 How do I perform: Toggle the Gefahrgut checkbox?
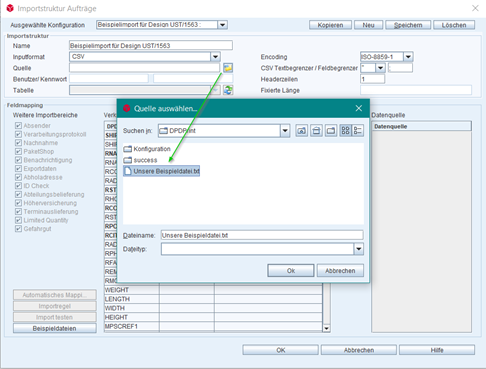coord(18,229)
